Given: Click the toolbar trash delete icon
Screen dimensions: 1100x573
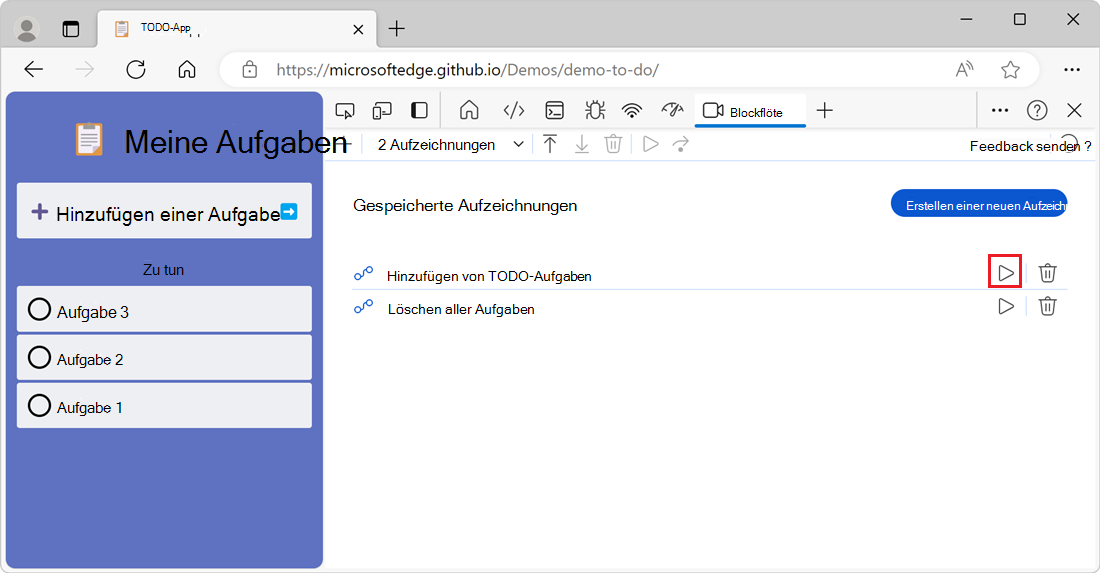Looking at the screenshot, I should tap(613, 144).
